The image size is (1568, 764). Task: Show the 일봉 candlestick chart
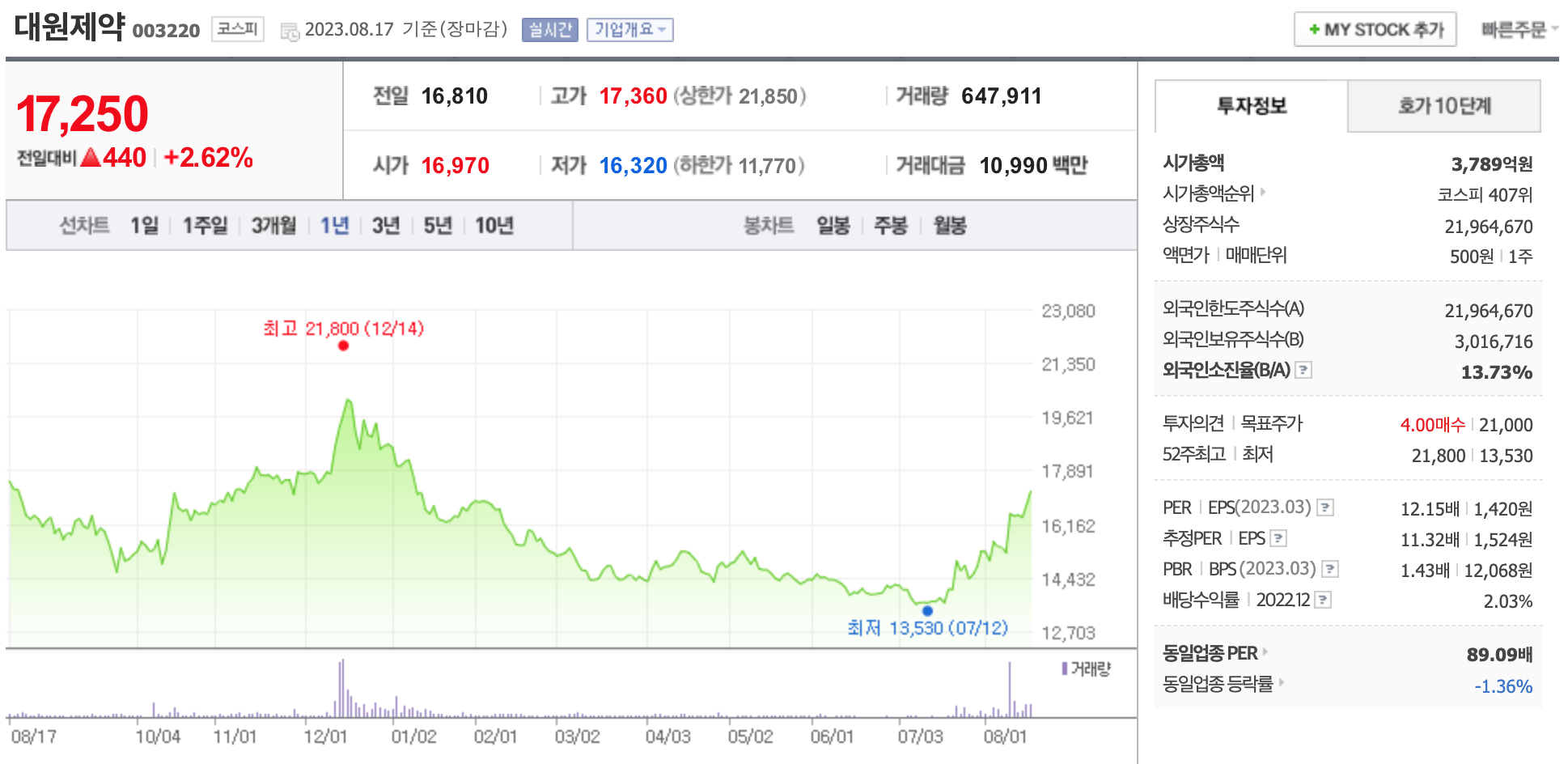(833, 225)
